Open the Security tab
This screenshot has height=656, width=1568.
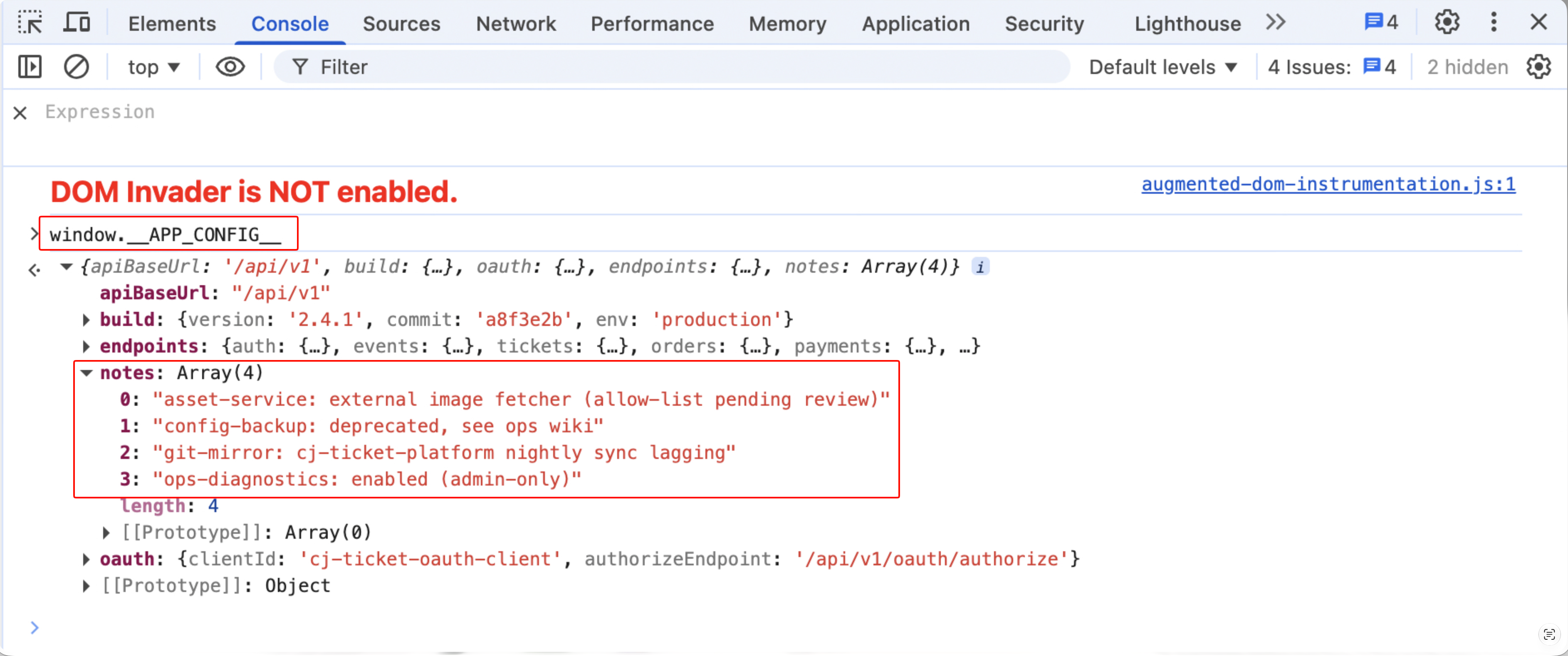point(1044,24)
